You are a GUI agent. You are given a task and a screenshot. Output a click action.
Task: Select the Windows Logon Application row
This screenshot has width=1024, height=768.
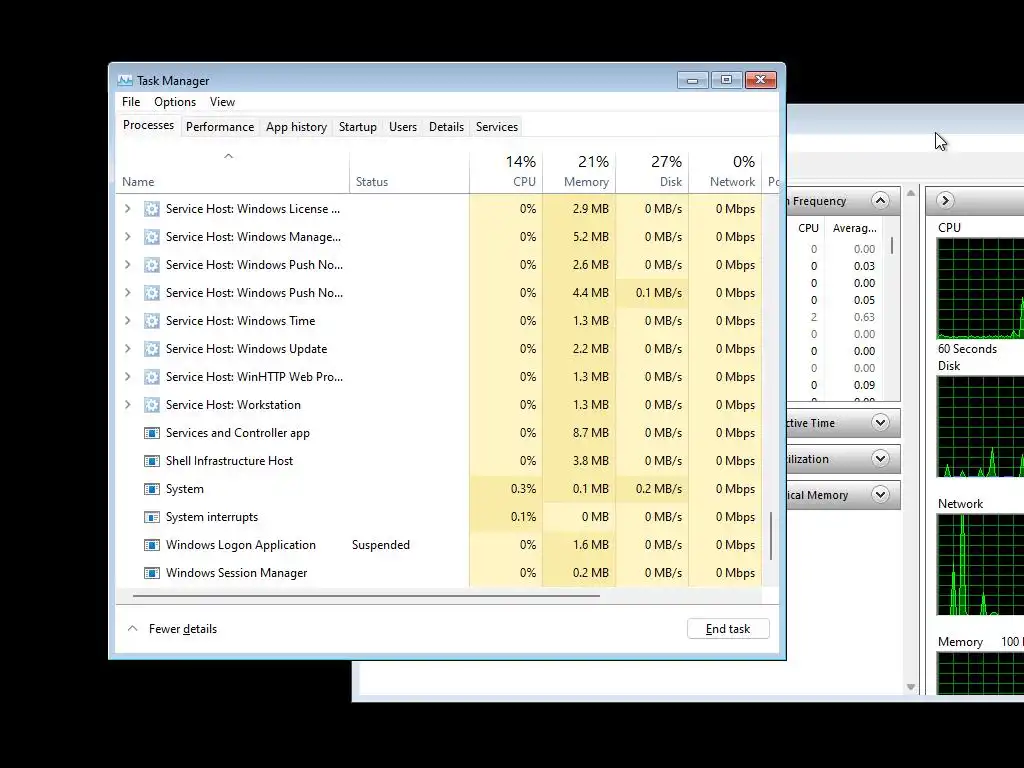click(x=438, y=545)
